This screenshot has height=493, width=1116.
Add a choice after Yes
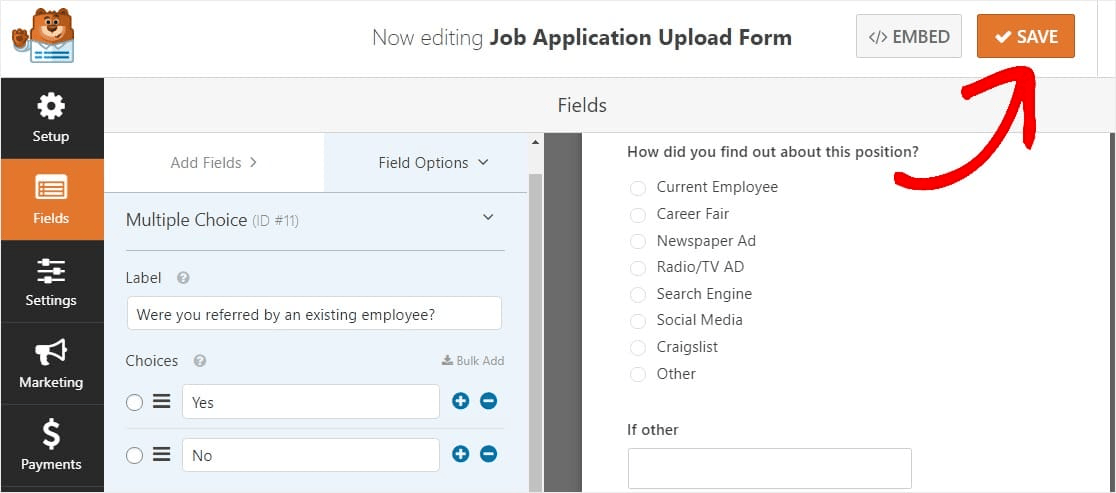pos(460,401)
